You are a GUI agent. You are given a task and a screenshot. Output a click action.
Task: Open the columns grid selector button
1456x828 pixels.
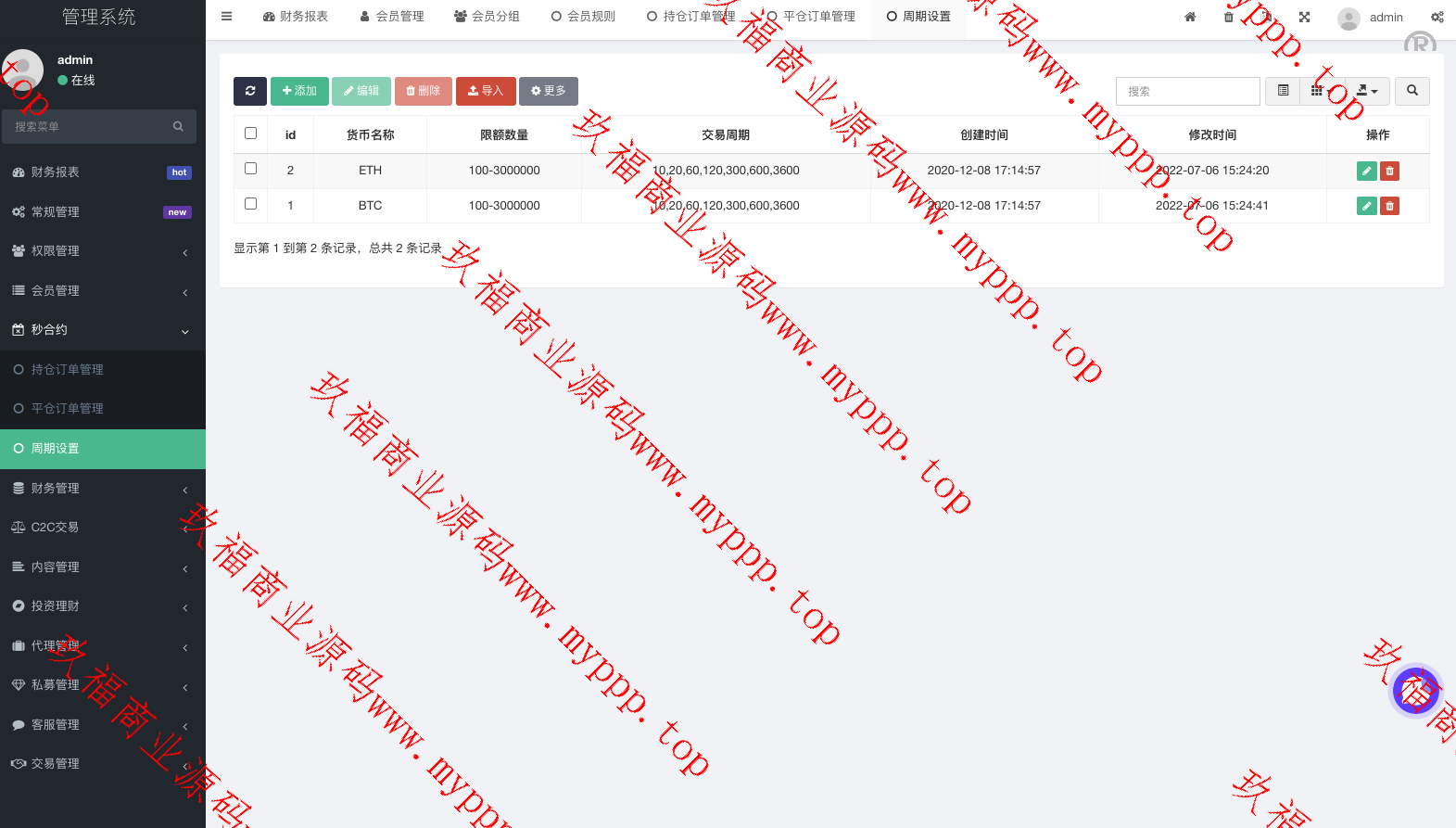[x=1316, y=91]
